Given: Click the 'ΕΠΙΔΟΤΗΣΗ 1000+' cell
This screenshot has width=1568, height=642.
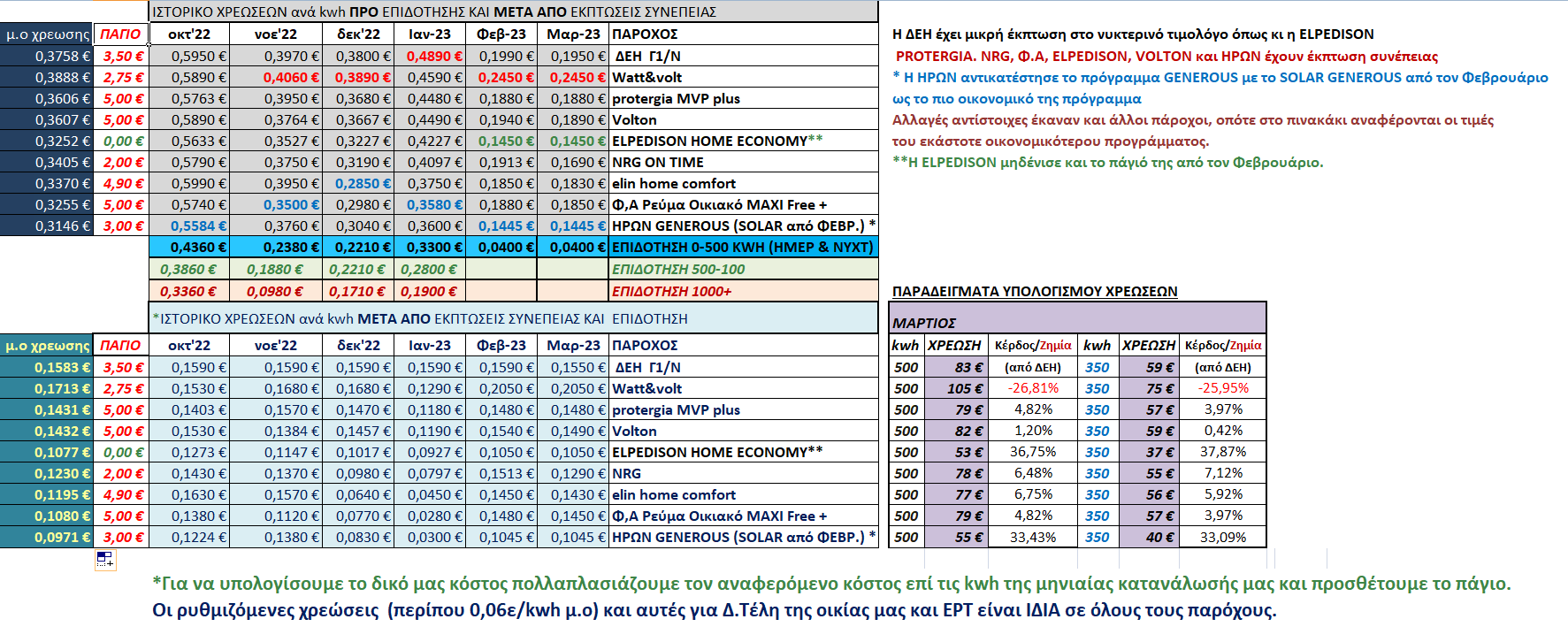Looking at the screenshot, I should click(743, 291).
